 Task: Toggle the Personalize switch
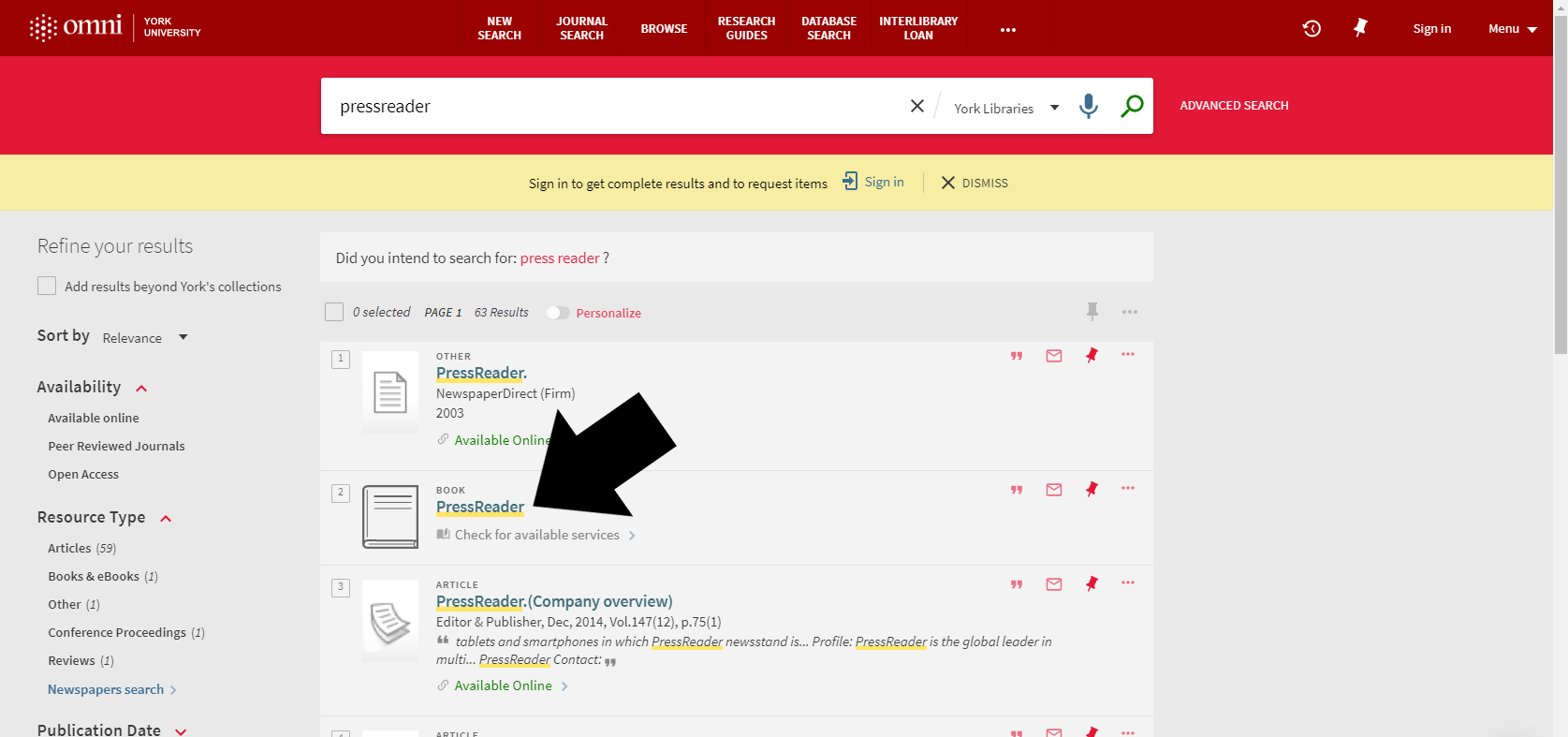click(x=558, y=313)
